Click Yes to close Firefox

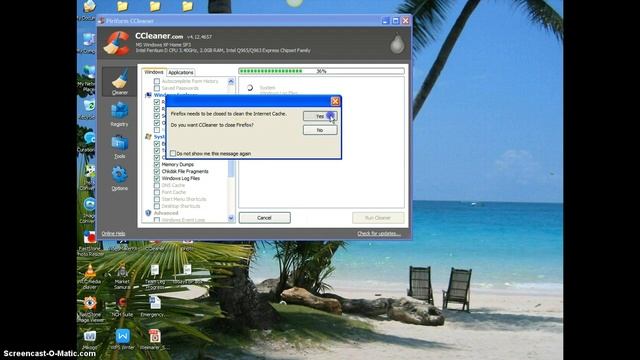[x=320, y=116]
